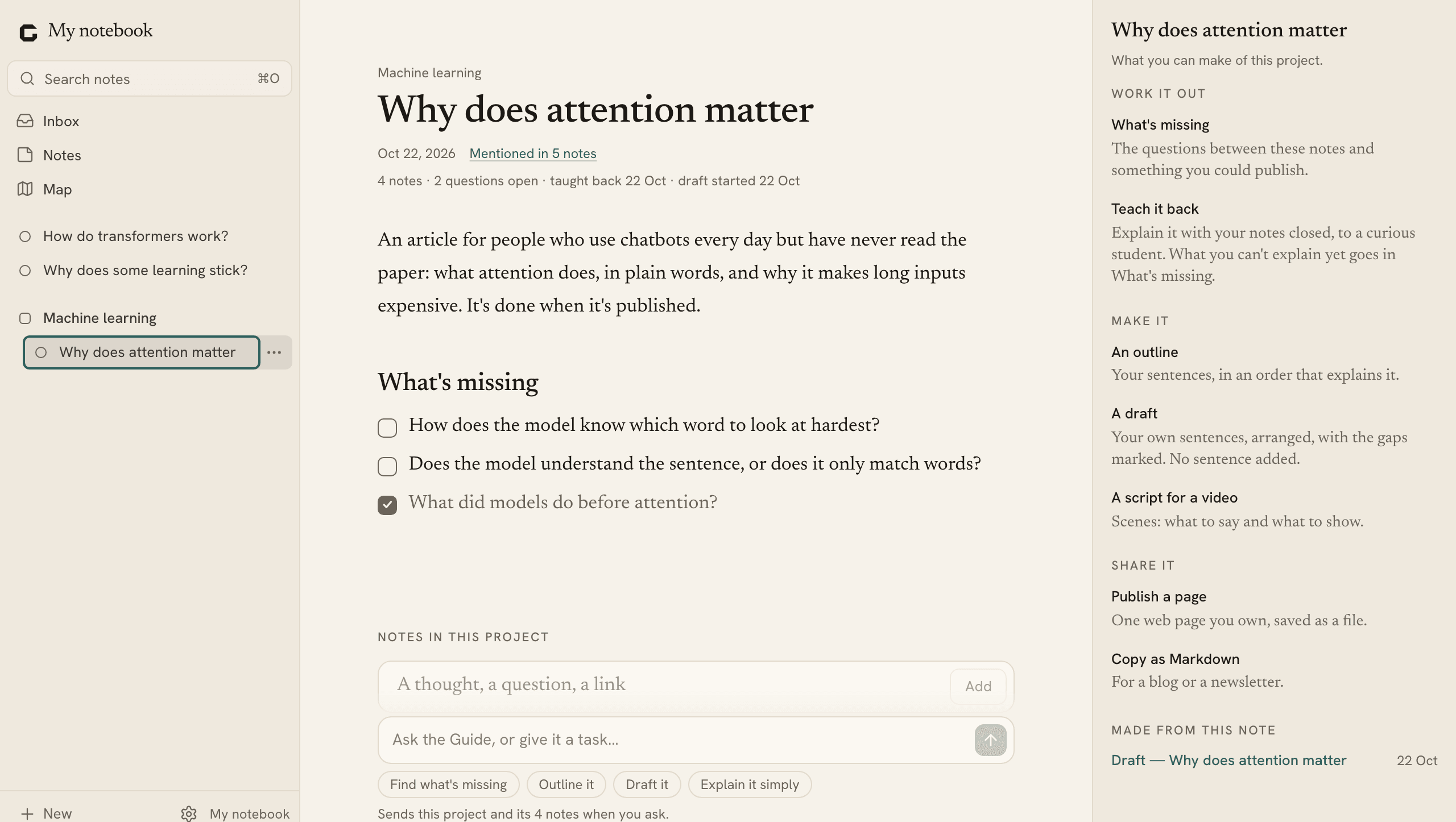Open 'Mentioned in 5 notes' link

[x=533, y=153]
